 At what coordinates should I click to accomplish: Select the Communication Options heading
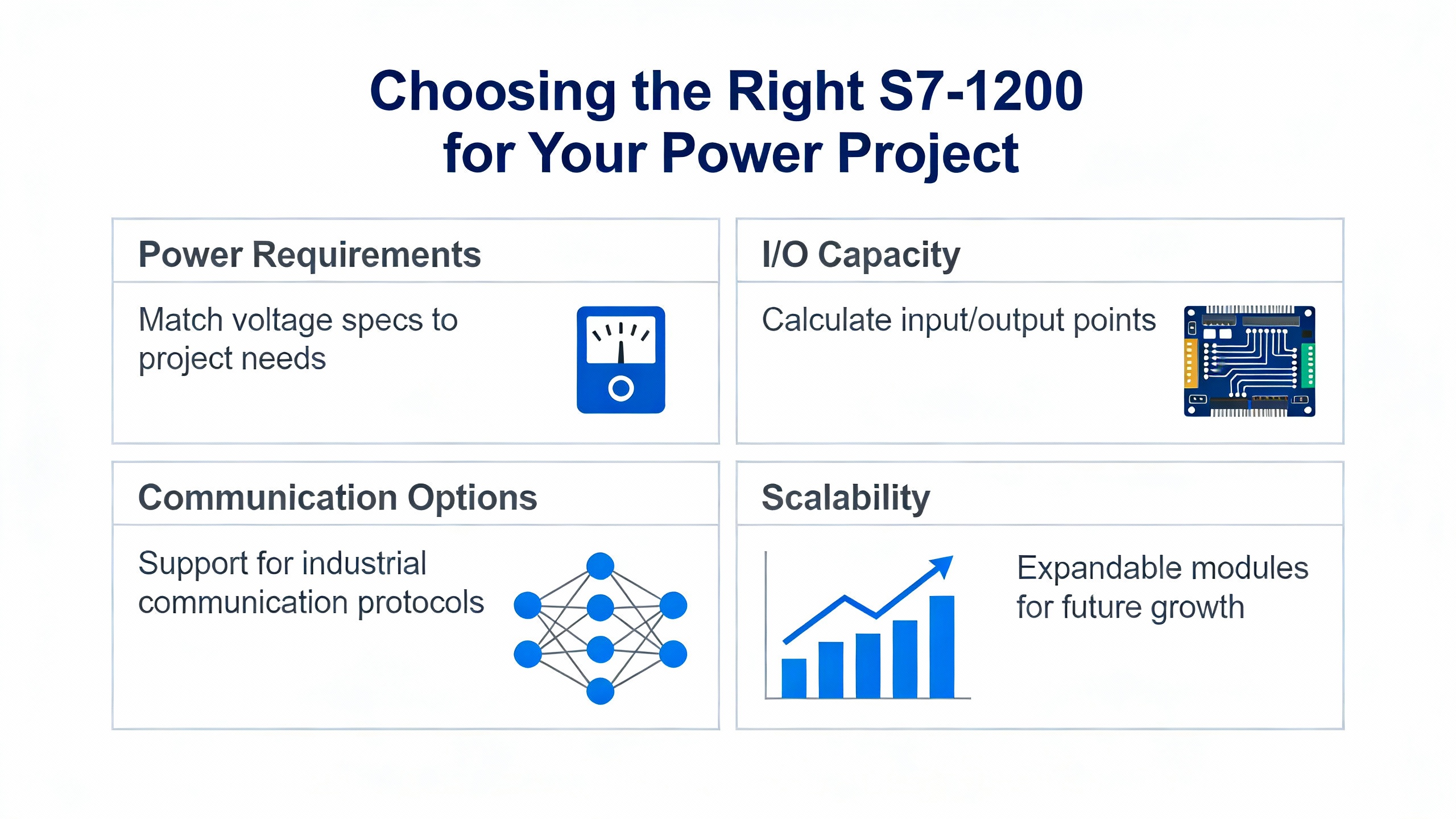[x=337, y=498]
